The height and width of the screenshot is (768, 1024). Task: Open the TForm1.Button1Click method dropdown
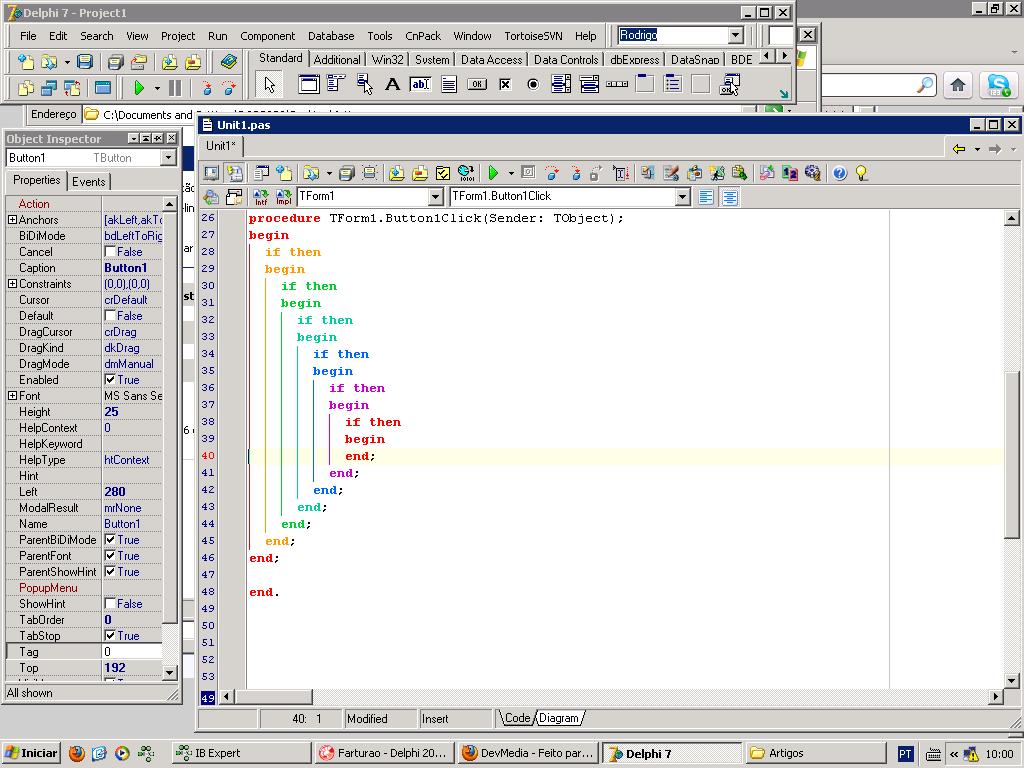tap(682, 197)
